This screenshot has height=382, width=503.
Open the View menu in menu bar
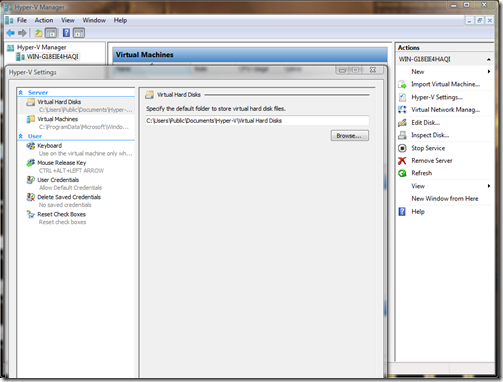[68, 20]
